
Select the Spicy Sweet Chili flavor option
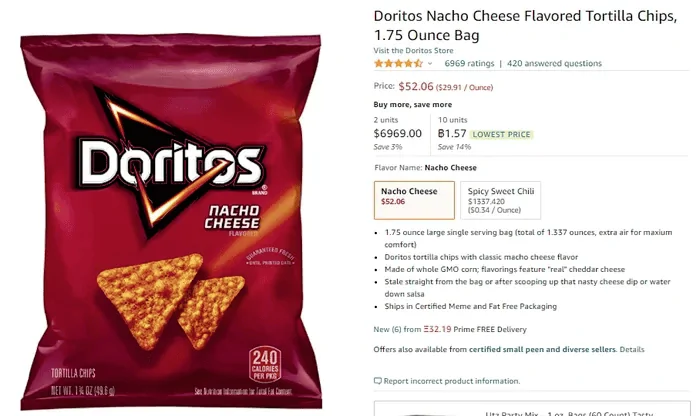(500, 200)
